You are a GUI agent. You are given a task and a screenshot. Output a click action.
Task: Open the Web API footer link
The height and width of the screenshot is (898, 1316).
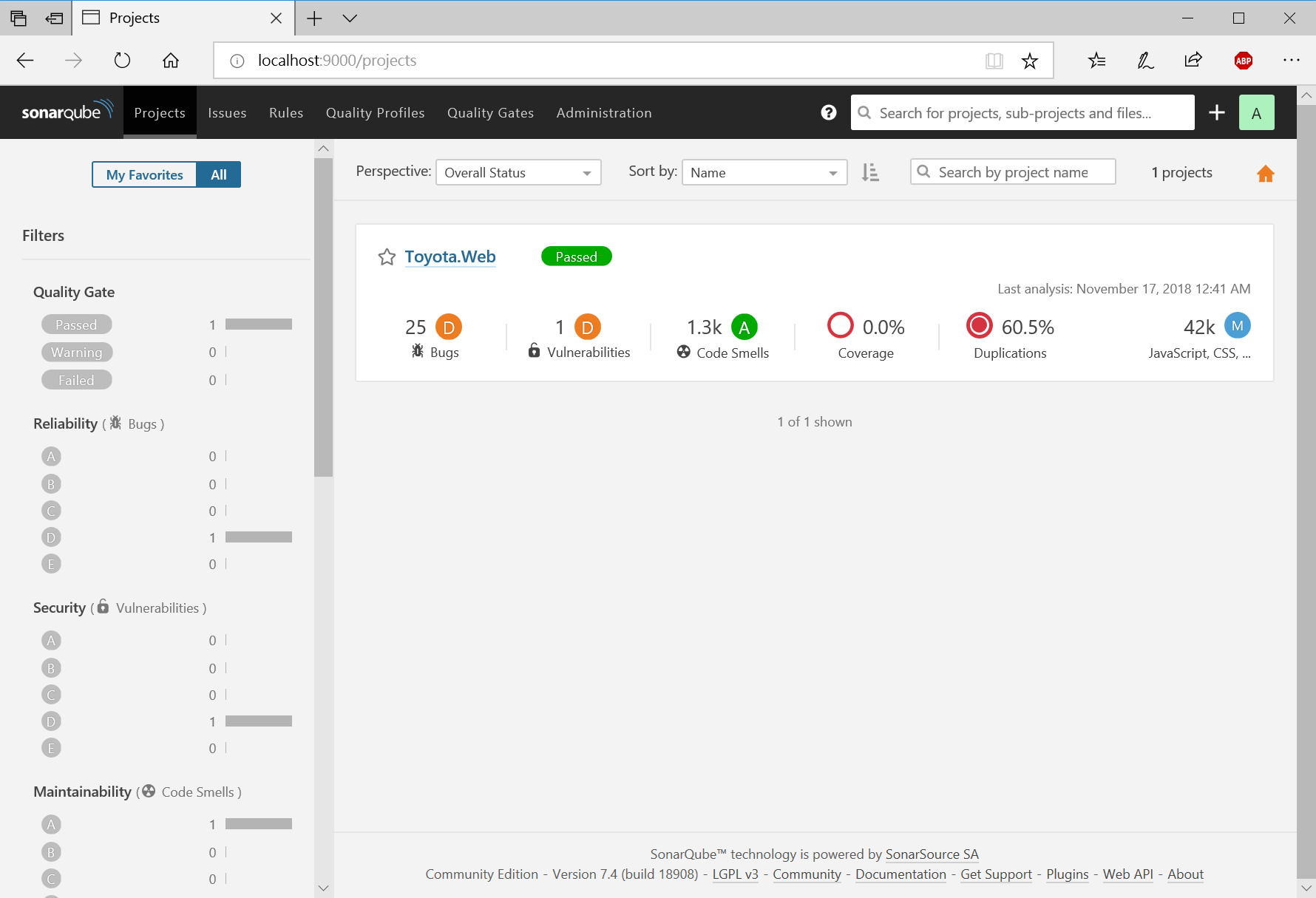1127,874
